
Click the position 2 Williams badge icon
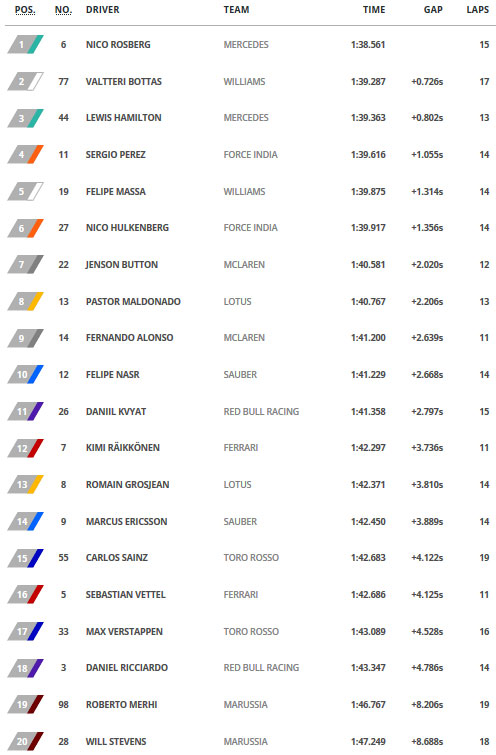[26, 81]
